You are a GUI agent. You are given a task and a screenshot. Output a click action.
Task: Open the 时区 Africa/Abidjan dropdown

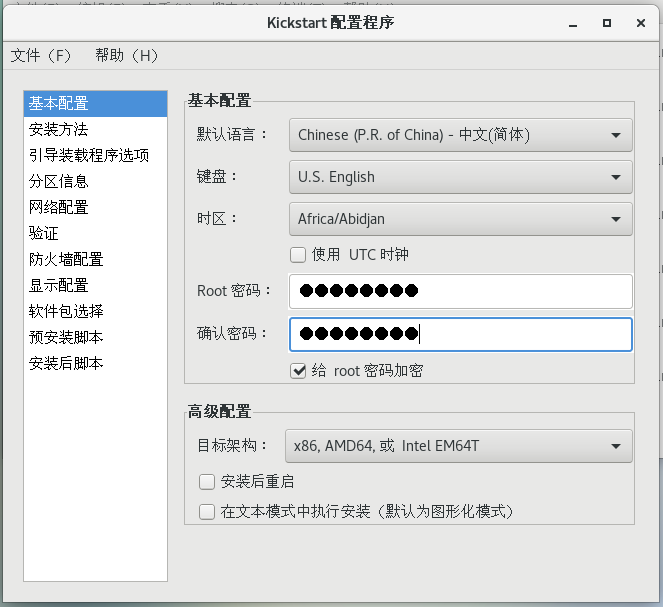460,219
